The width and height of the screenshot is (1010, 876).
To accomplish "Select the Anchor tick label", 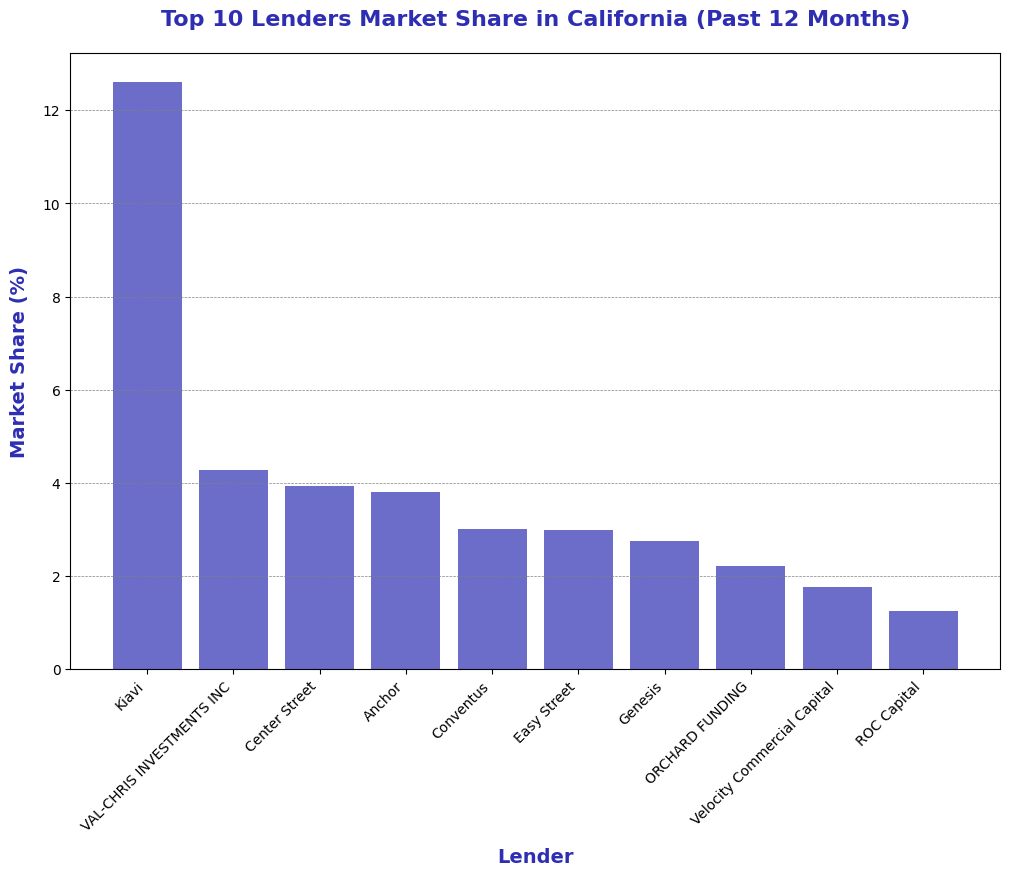I will (383, 702).
